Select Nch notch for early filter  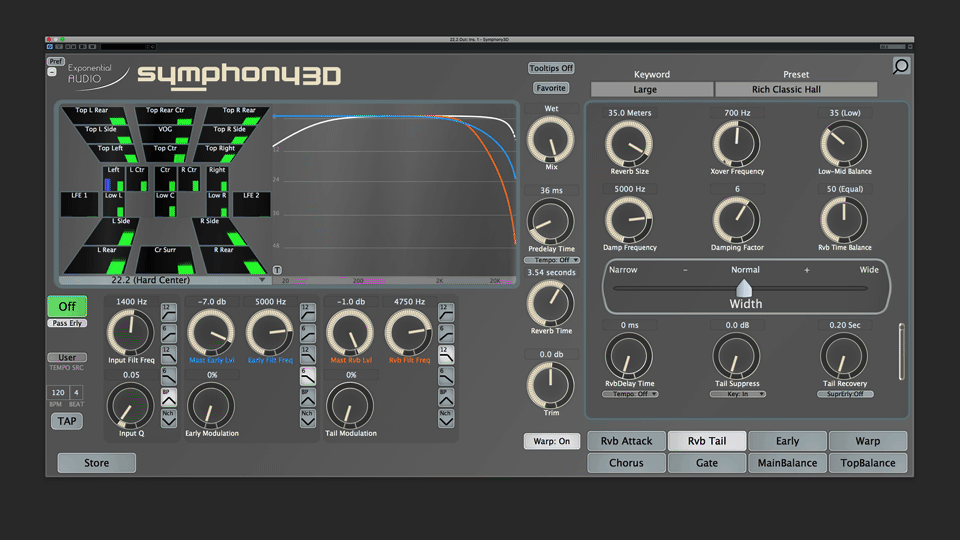click(x=307, y=418)
